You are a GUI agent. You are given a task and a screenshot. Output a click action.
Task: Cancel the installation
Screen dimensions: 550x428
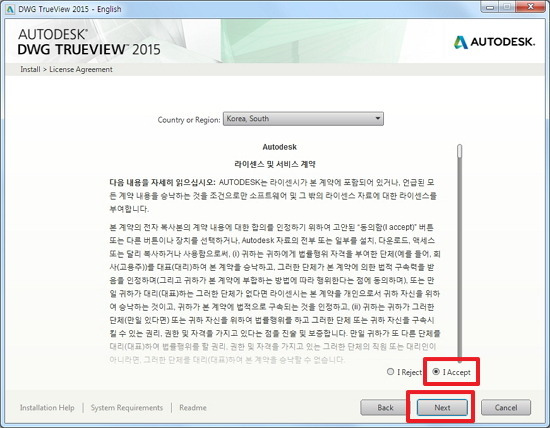(x=505, y=408)
